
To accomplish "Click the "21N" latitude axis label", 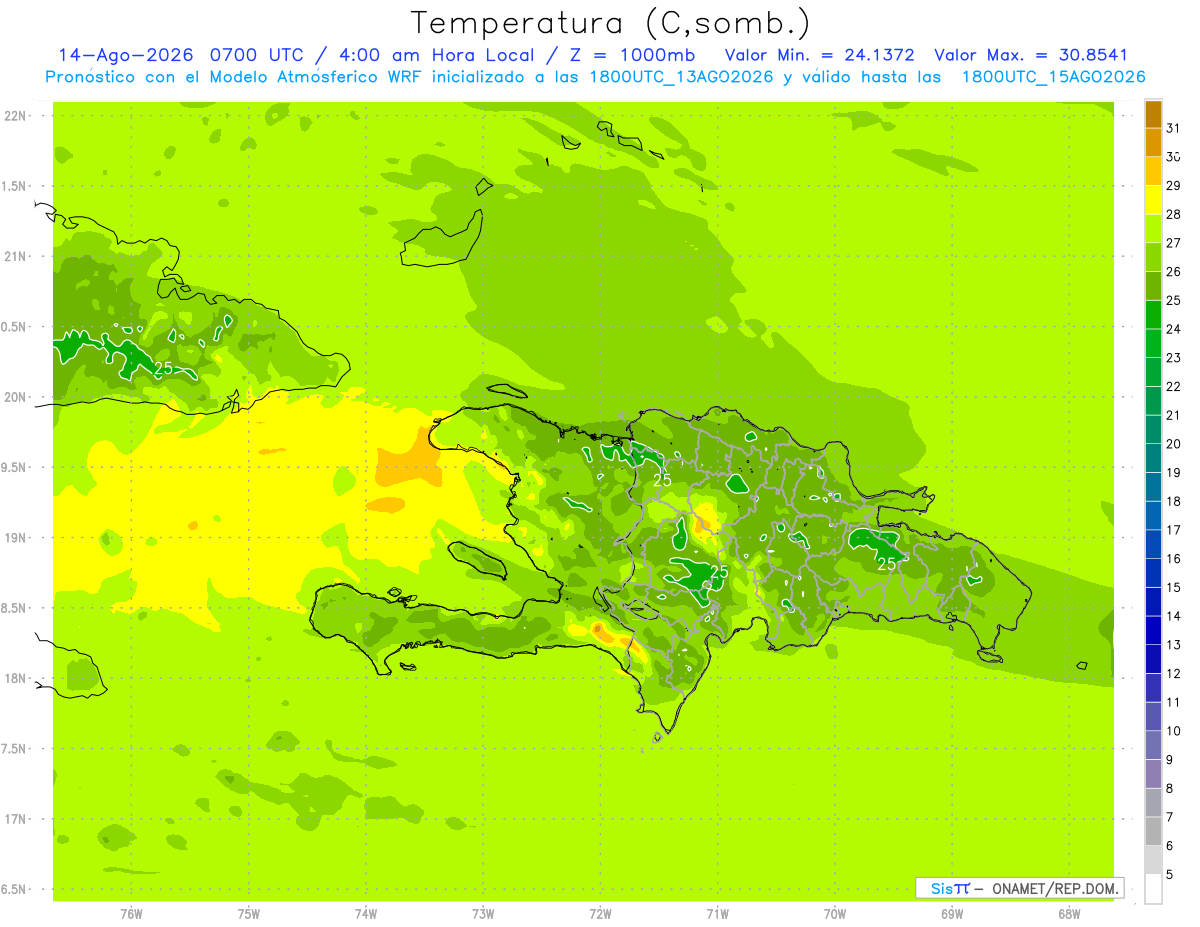I will click(x=14, y=256).
